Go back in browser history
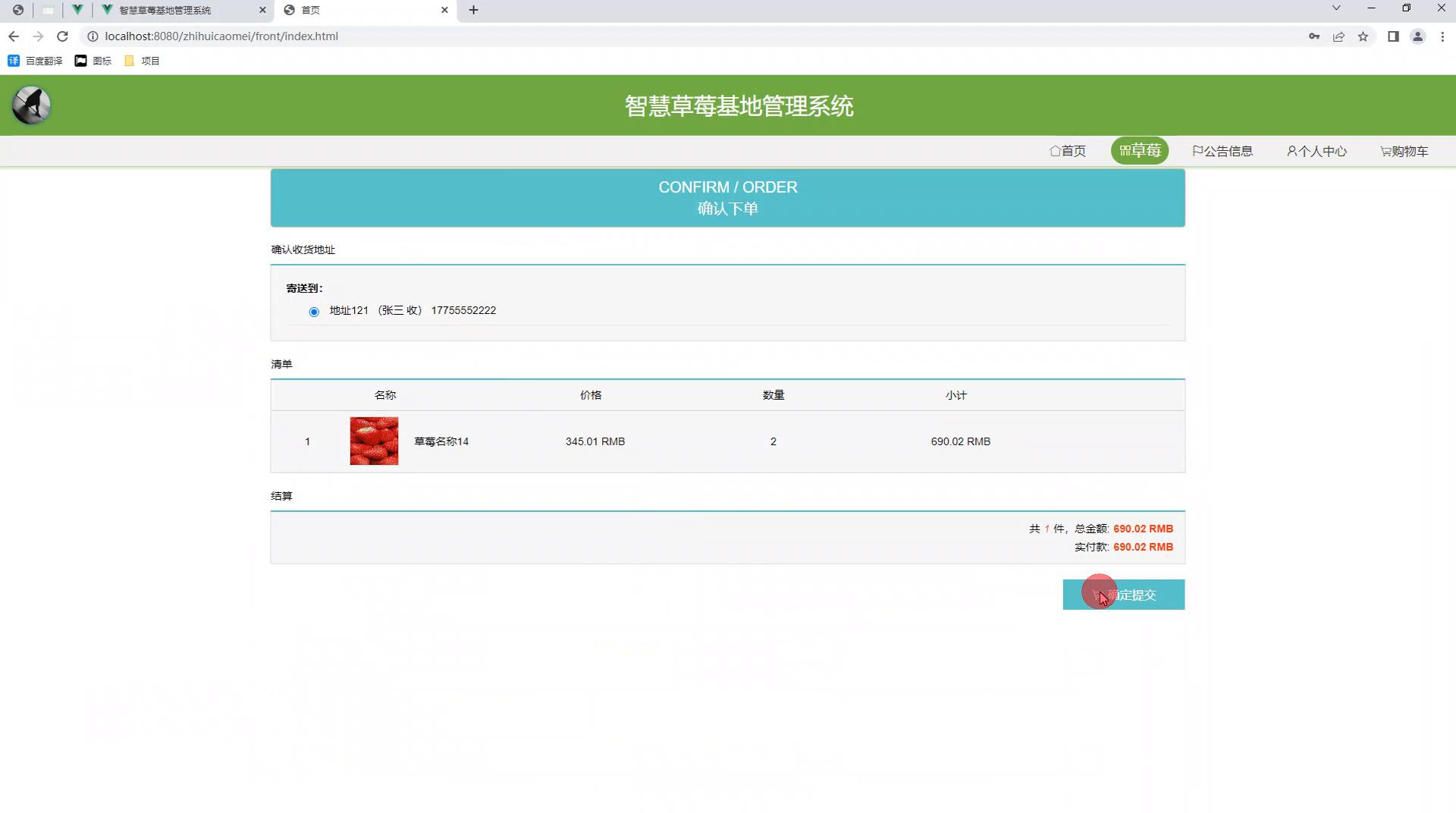 coord(14,36)
